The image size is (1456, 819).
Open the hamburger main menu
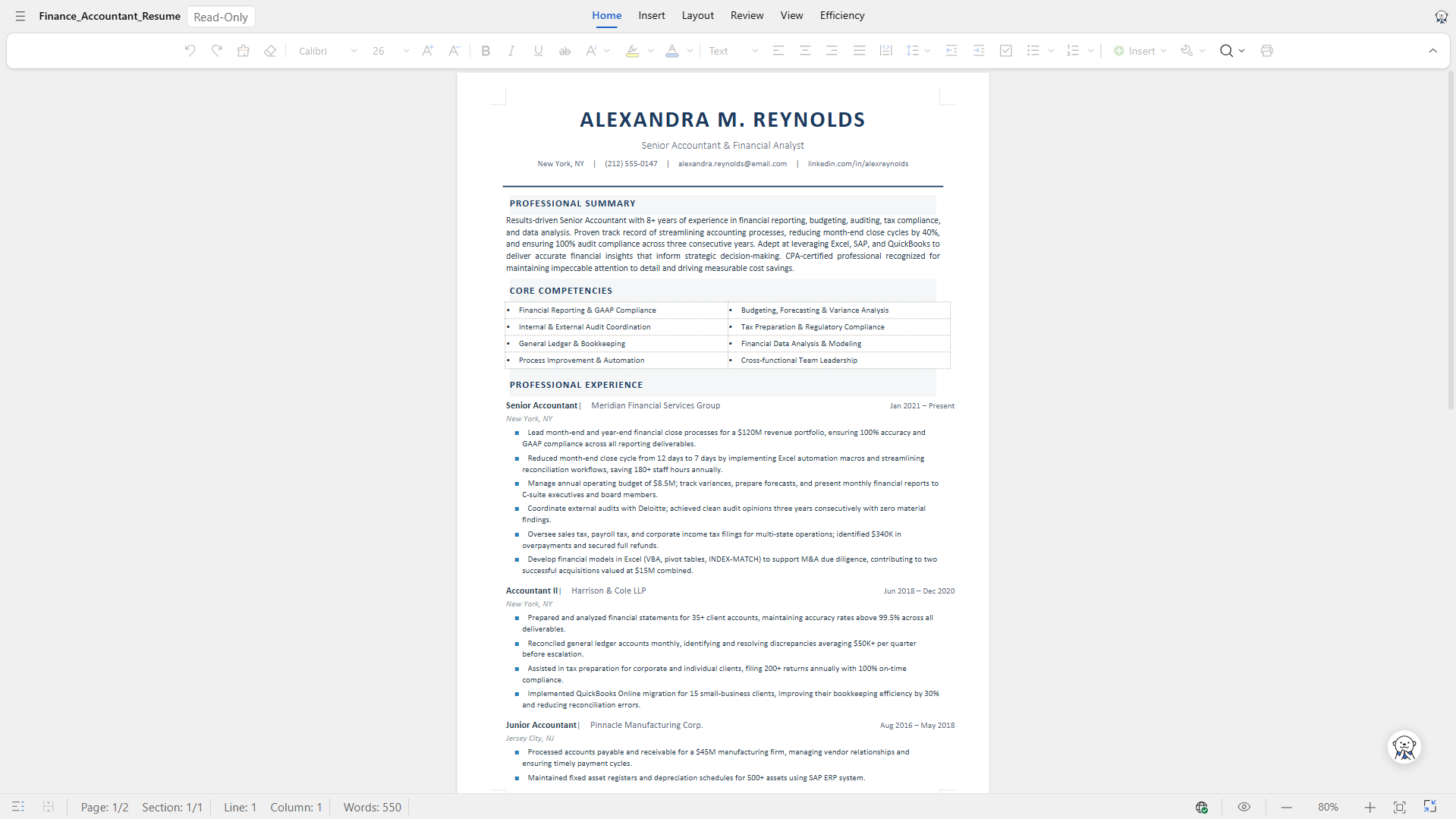pyautogui.click(x=20, y=16)
